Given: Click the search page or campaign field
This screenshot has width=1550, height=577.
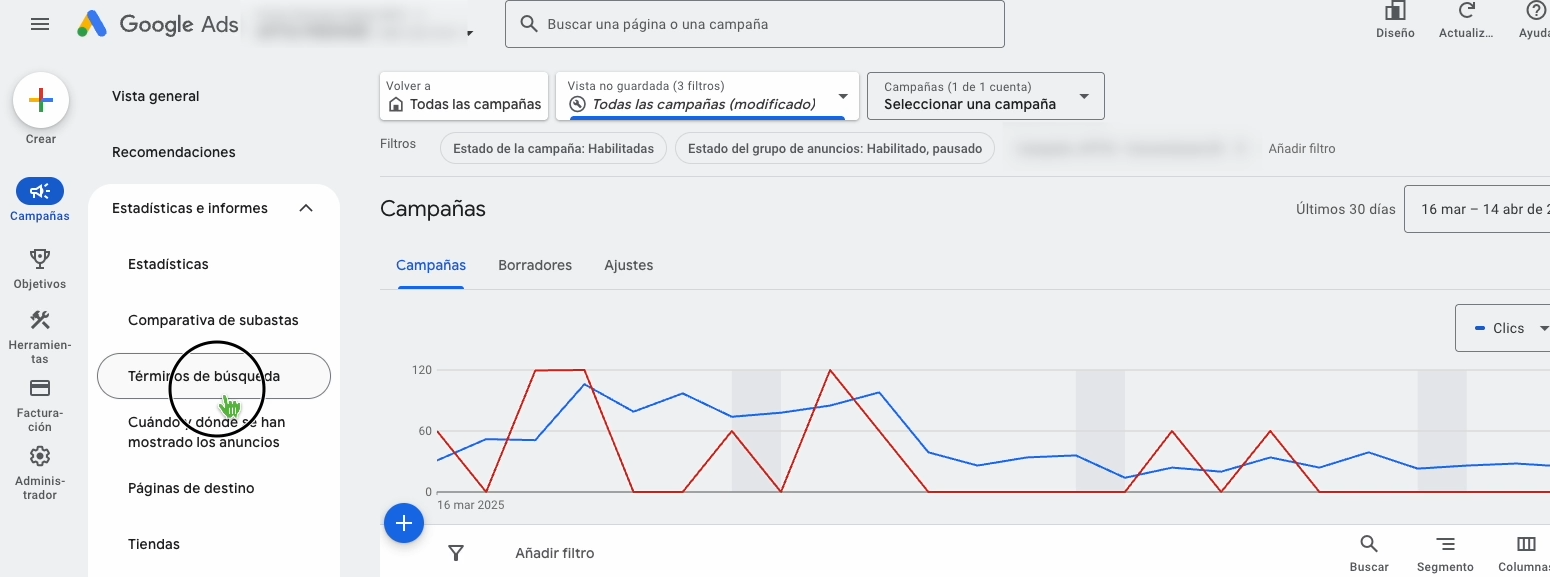Looking at the screenshot, I should (x=755, y=24).
